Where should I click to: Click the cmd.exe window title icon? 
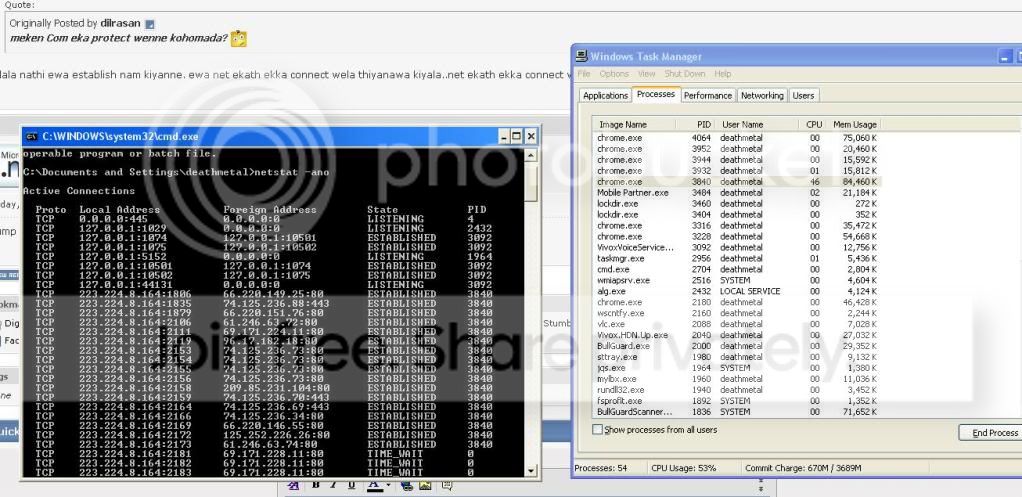click(32, 136)
